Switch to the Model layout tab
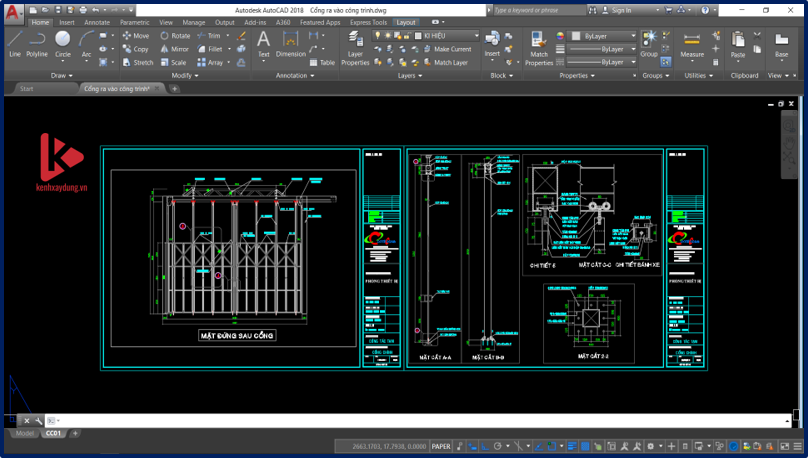The height and width of the screenshot is (458, 808). click(24, 434)
